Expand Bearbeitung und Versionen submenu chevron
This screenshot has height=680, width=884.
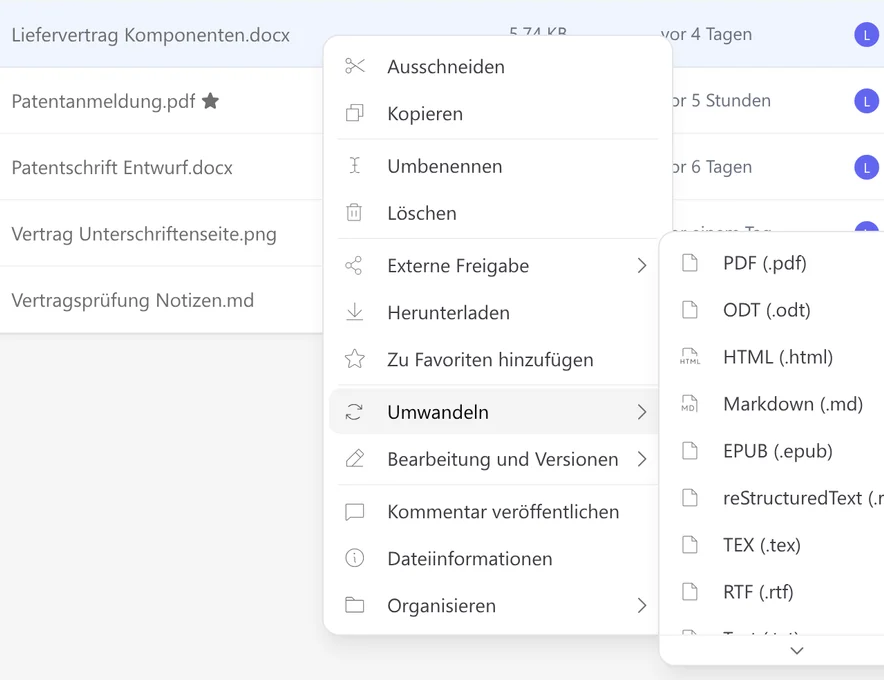pyautogui.click(x=642, y=459)
